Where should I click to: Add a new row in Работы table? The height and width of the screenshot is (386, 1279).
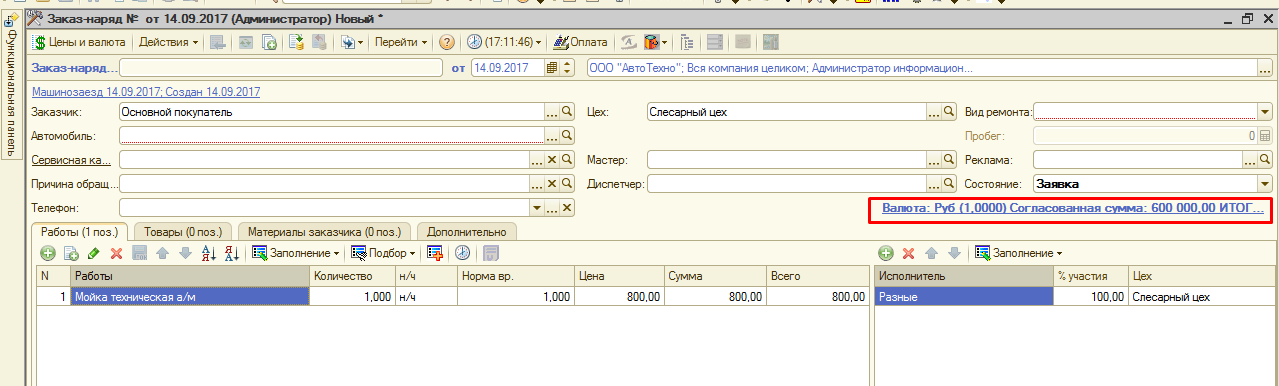click(x=47, y=254)
